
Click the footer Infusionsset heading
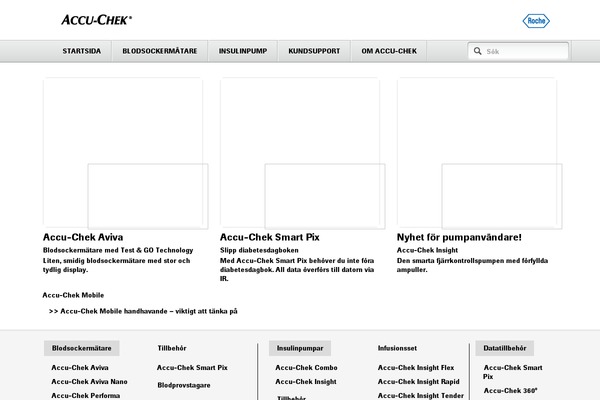397,348
